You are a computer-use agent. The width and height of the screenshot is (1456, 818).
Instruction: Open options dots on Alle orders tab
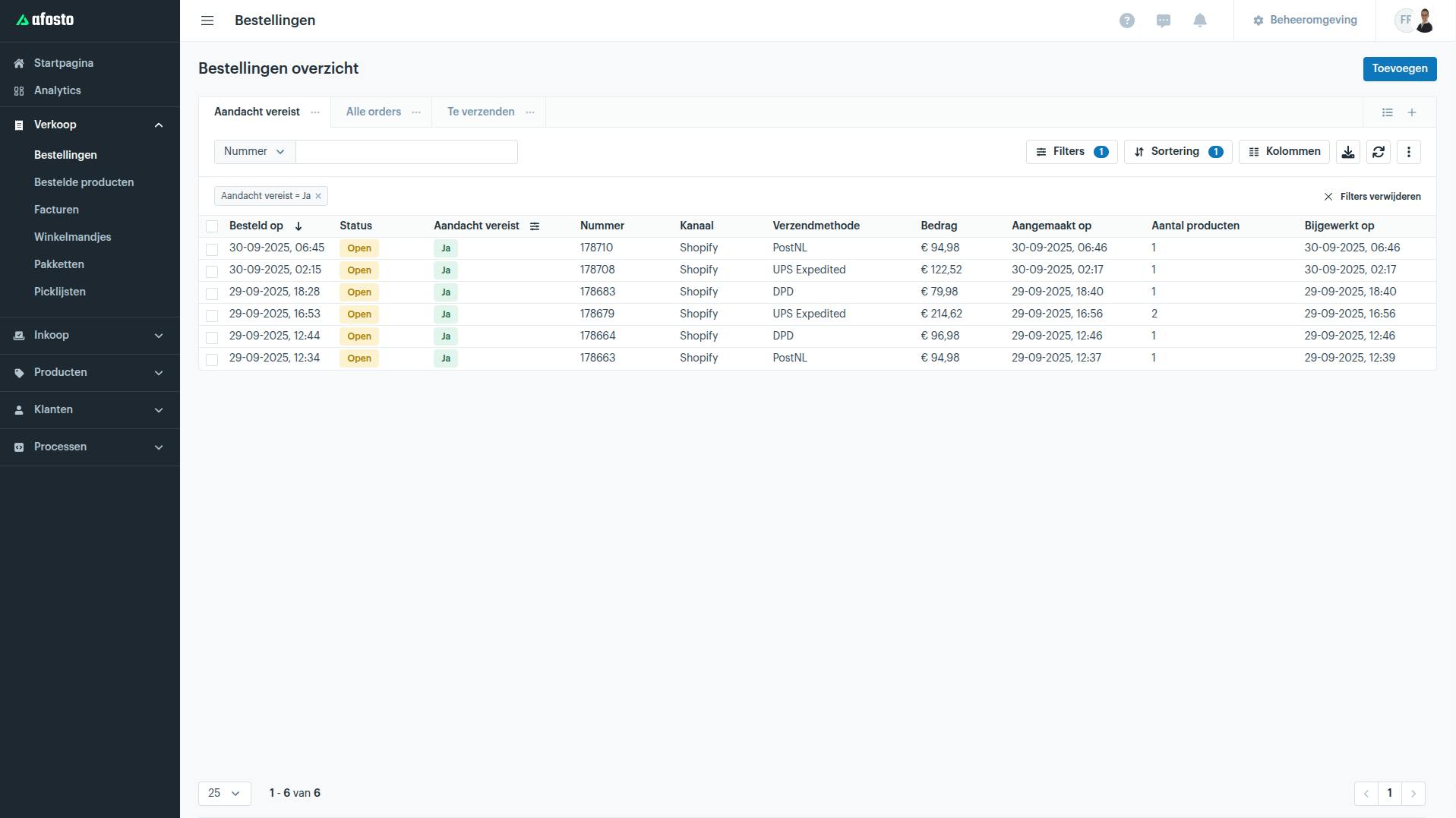[416, 112]
